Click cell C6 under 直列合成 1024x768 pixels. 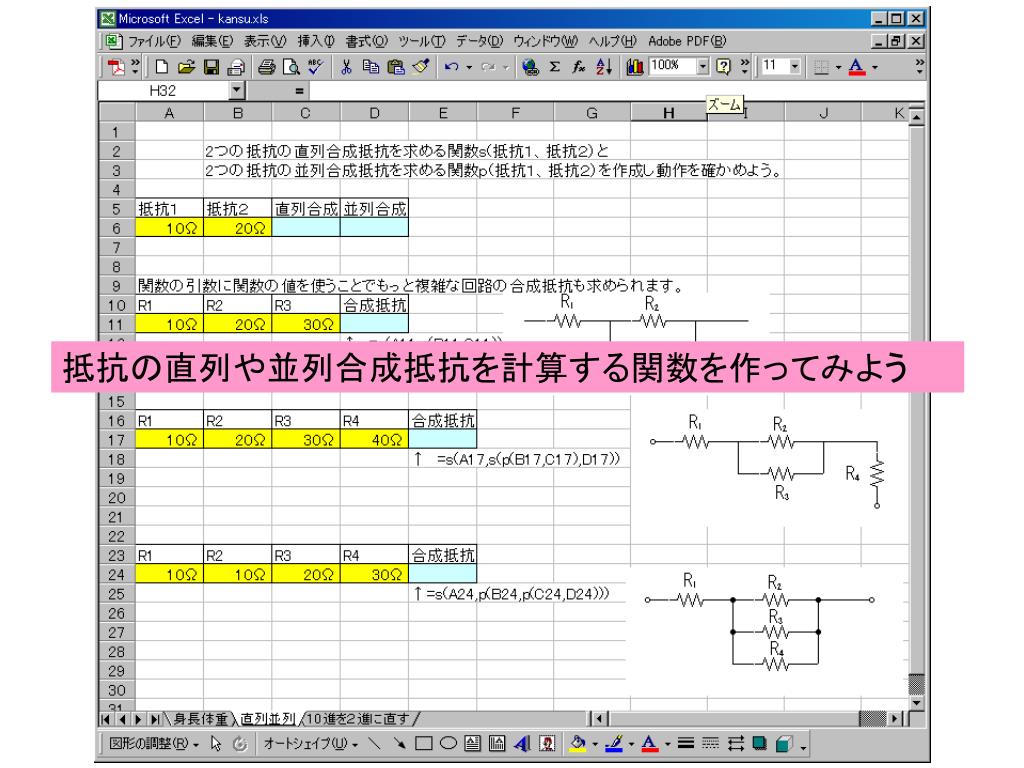coord(306,228)
